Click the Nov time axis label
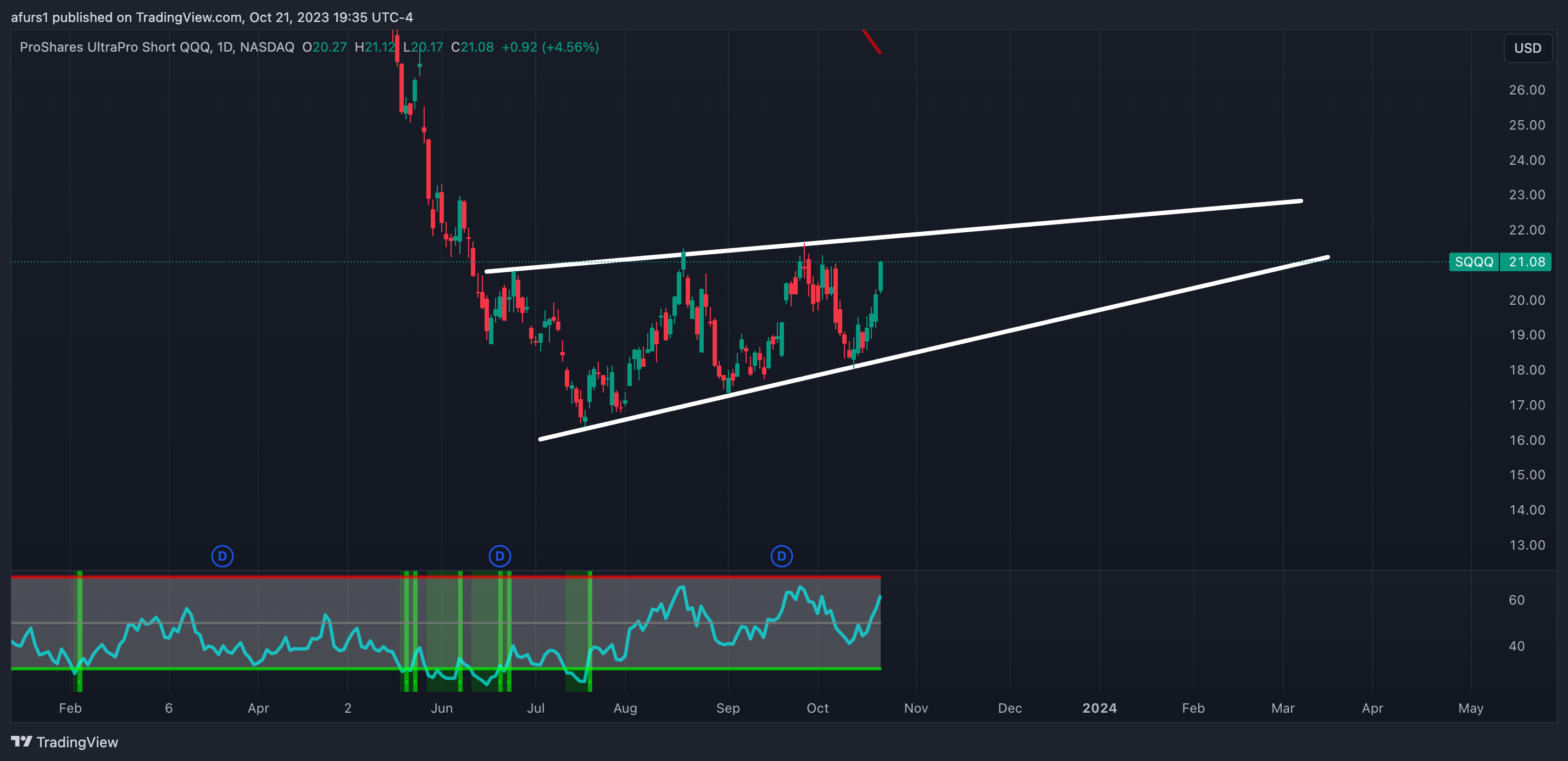 point(915,708)
